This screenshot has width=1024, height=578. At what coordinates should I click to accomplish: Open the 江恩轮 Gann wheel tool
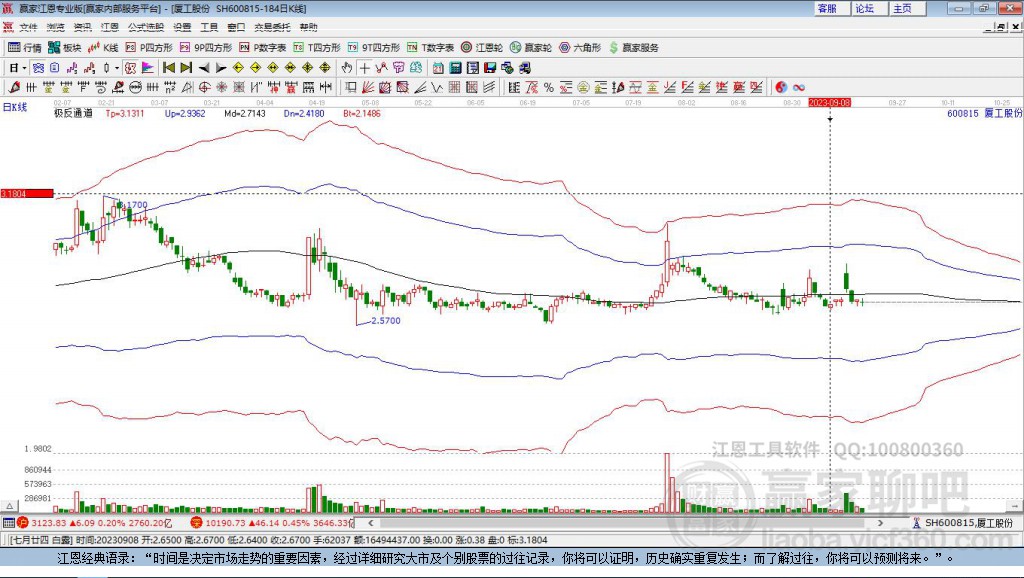pos(482,48)
